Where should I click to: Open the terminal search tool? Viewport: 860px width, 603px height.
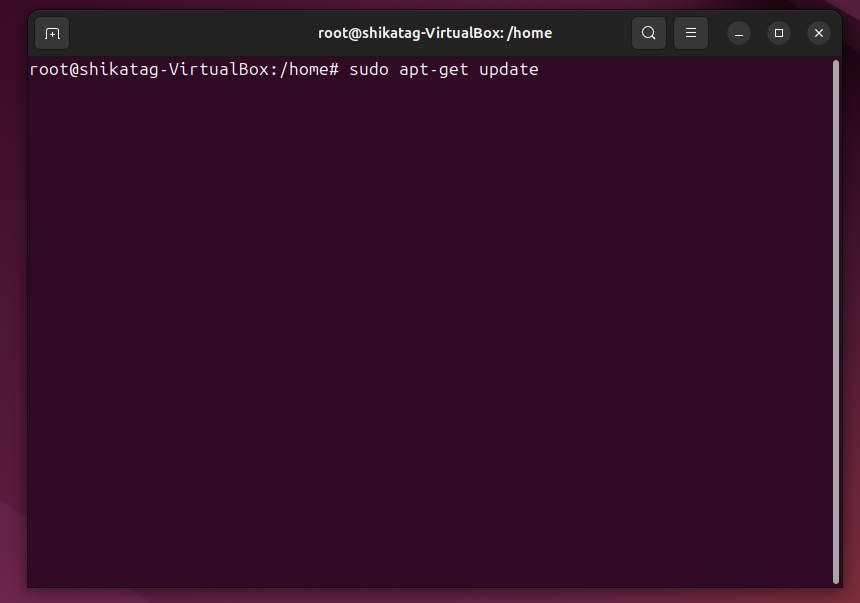[649, 33]
